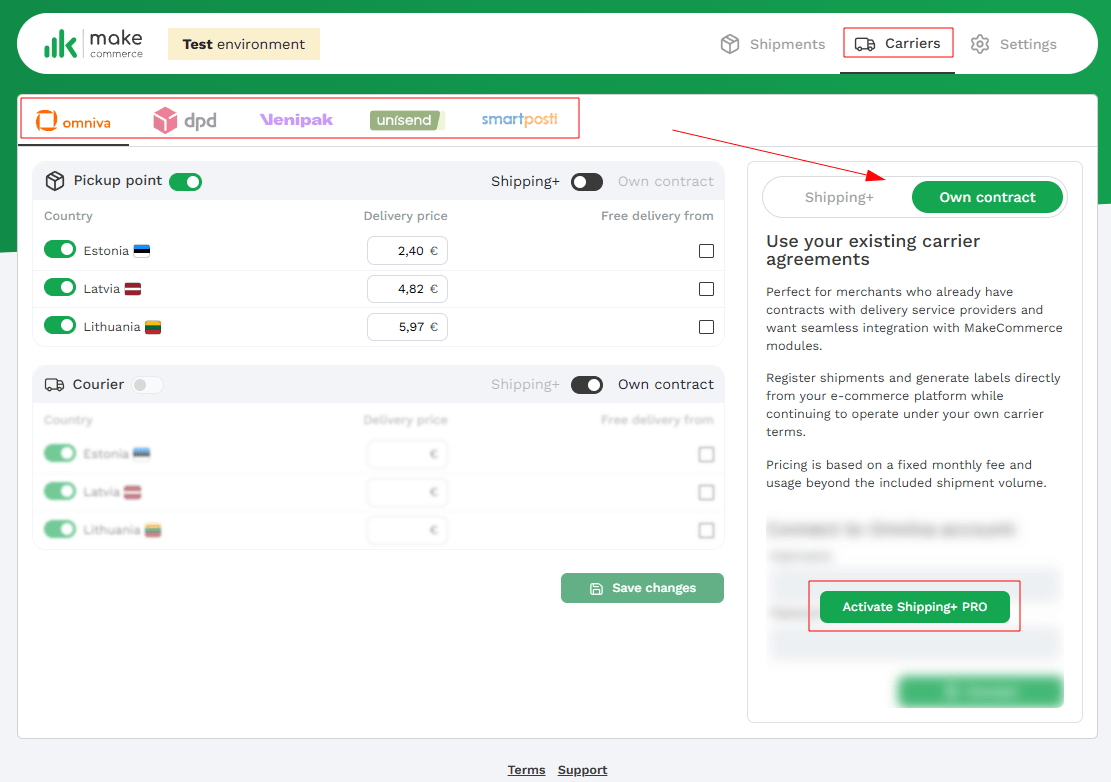Open the Smartposti carrier tab
This screenshot has height=782, width=1111.
519,120
